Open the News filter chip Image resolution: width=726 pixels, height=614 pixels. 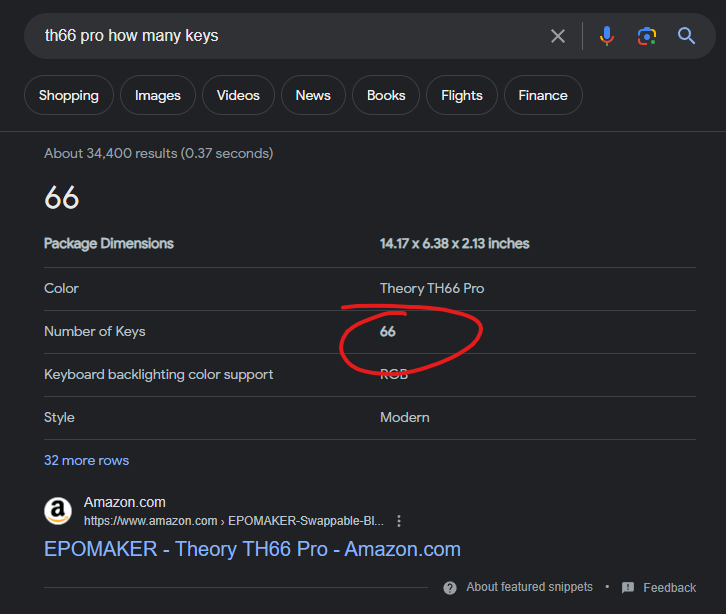[313, 95]
